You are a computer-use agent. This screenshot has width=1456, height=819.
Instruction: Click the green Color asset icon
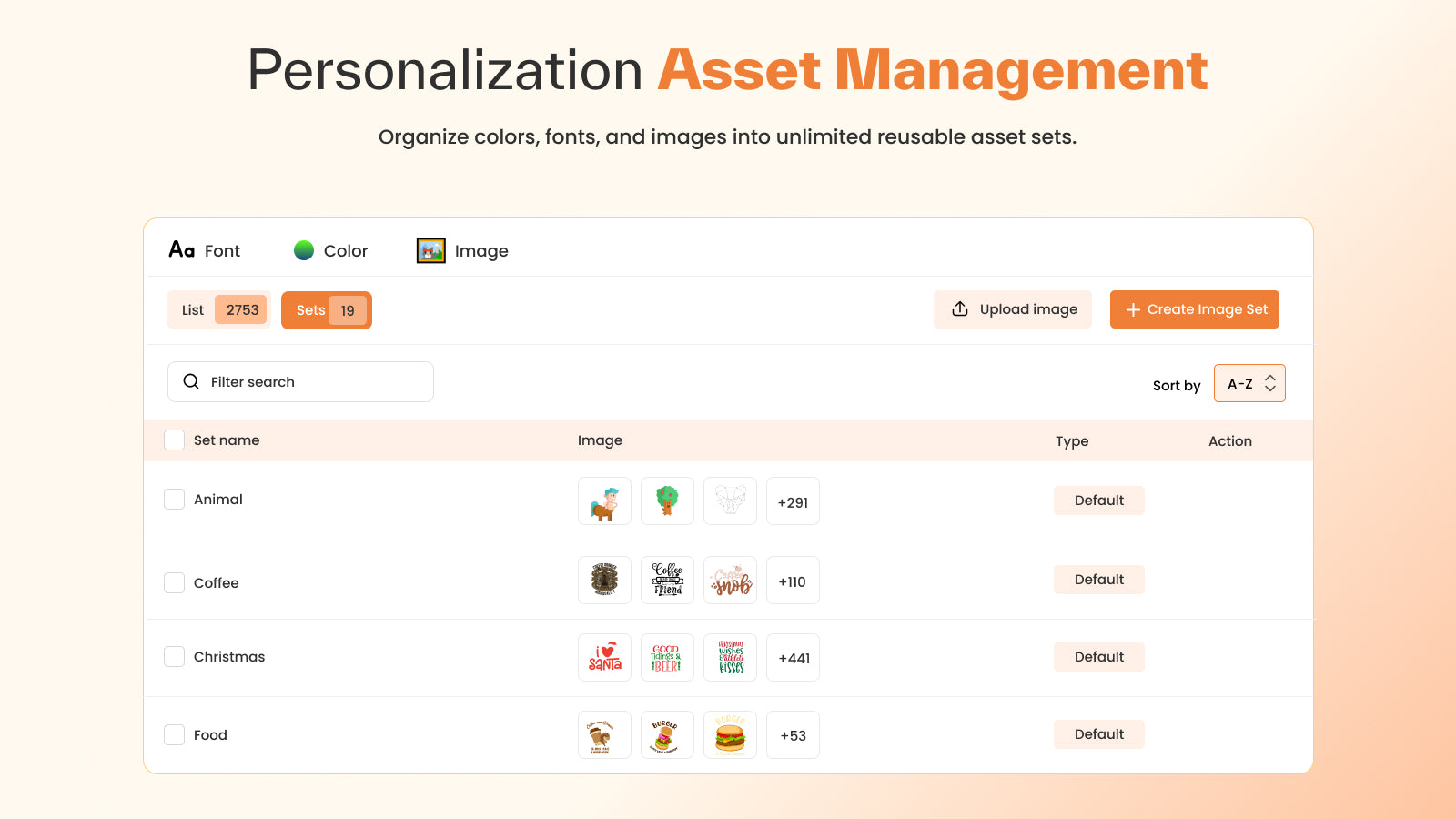[x=303, y=248]
